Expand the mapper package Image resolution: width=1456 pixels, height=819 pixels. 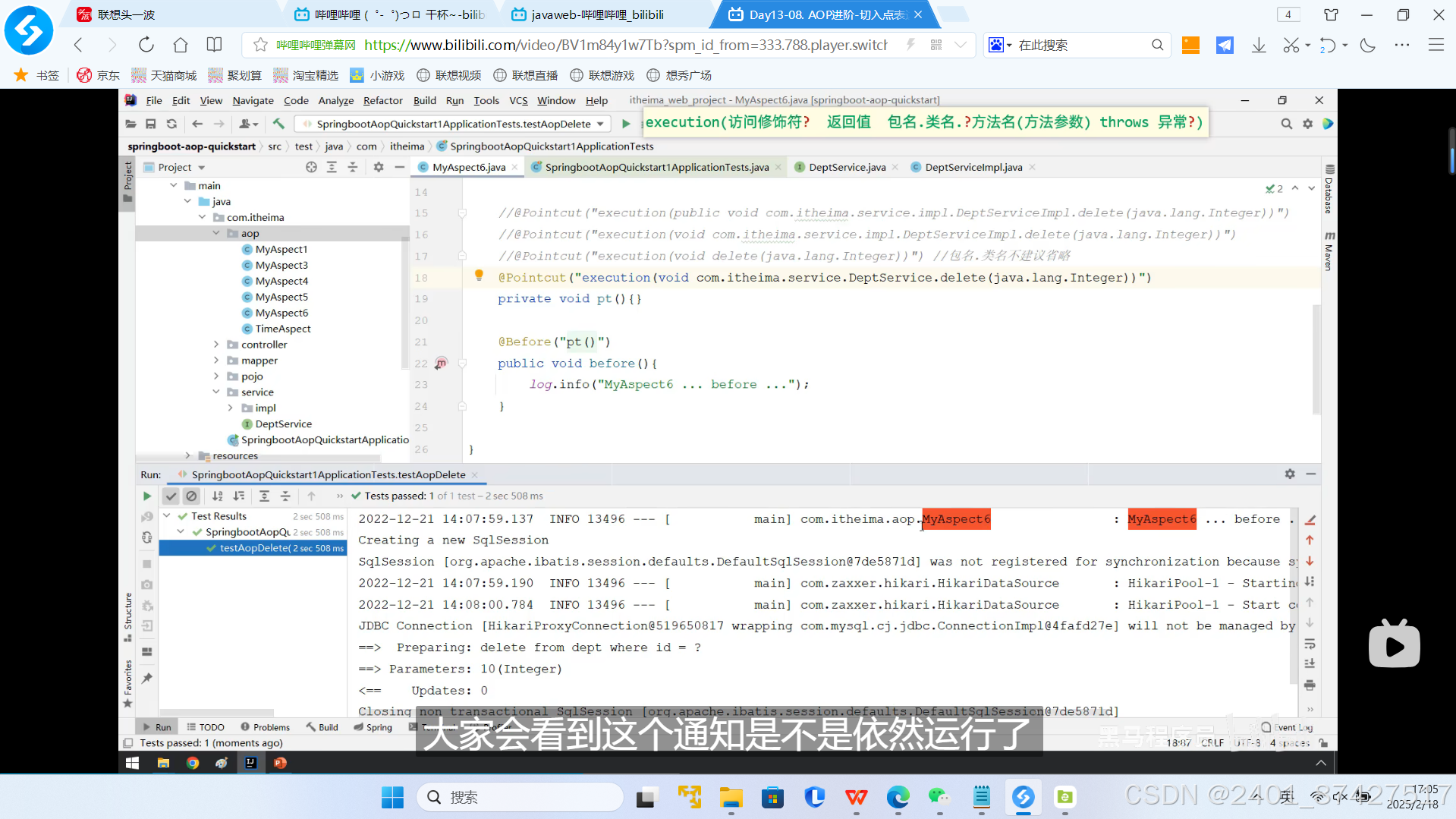point(216,361)
